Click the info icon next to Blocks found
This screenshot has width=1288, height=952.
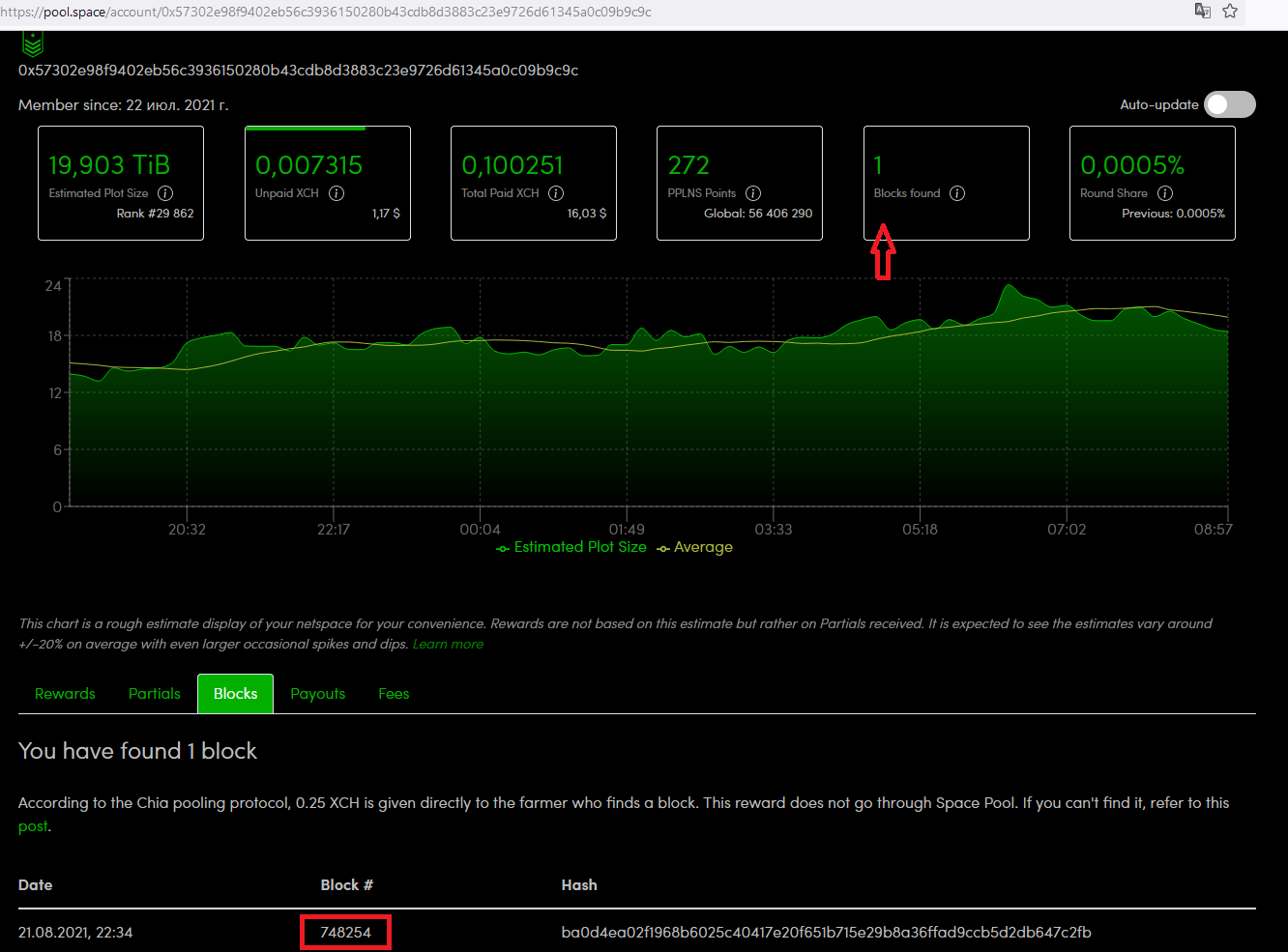point(957,193)
